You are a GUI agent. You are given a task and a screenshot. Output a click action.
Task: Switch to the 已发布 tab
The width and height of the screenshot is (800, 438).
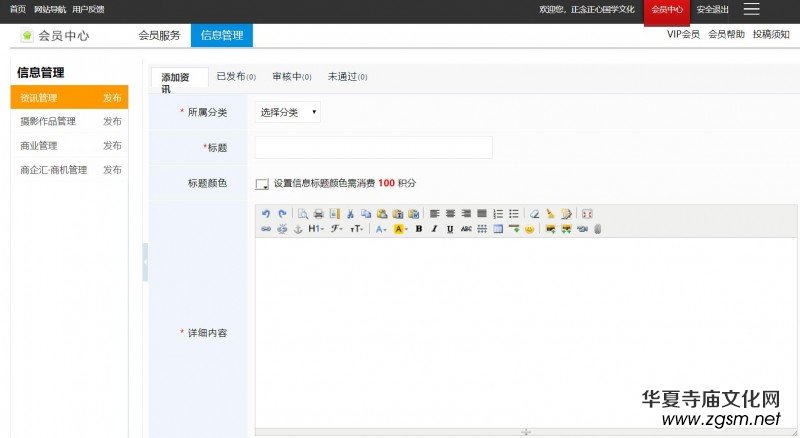236,76
